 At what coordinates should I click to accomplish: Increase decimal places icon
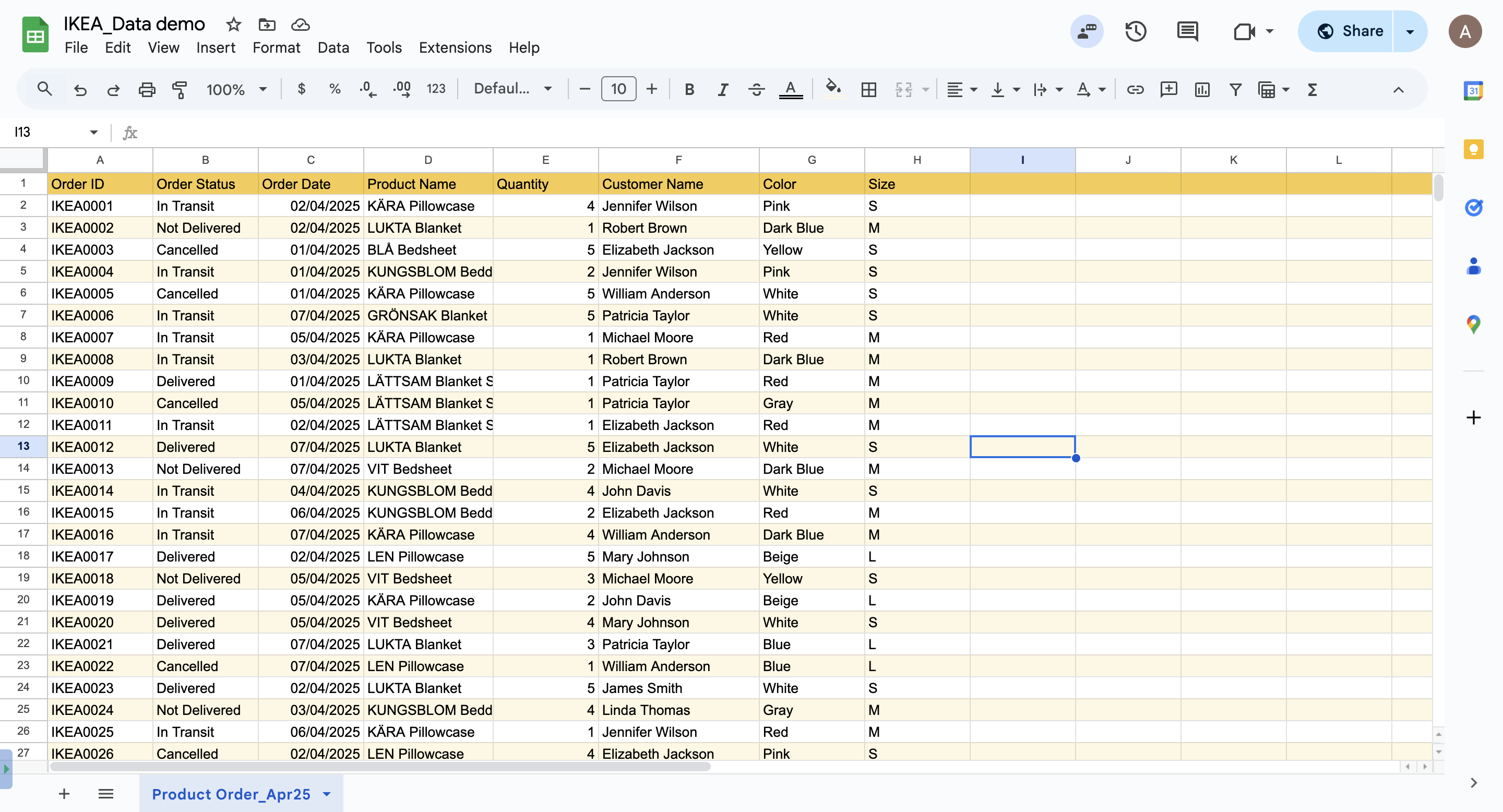coord(402,89)
